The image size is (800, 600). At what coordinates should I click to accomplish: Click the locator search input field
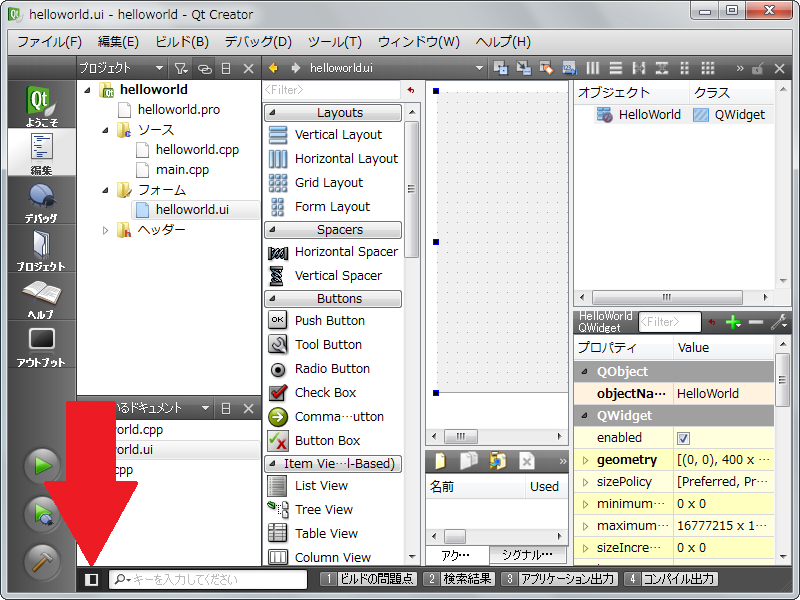coord(215,579)
